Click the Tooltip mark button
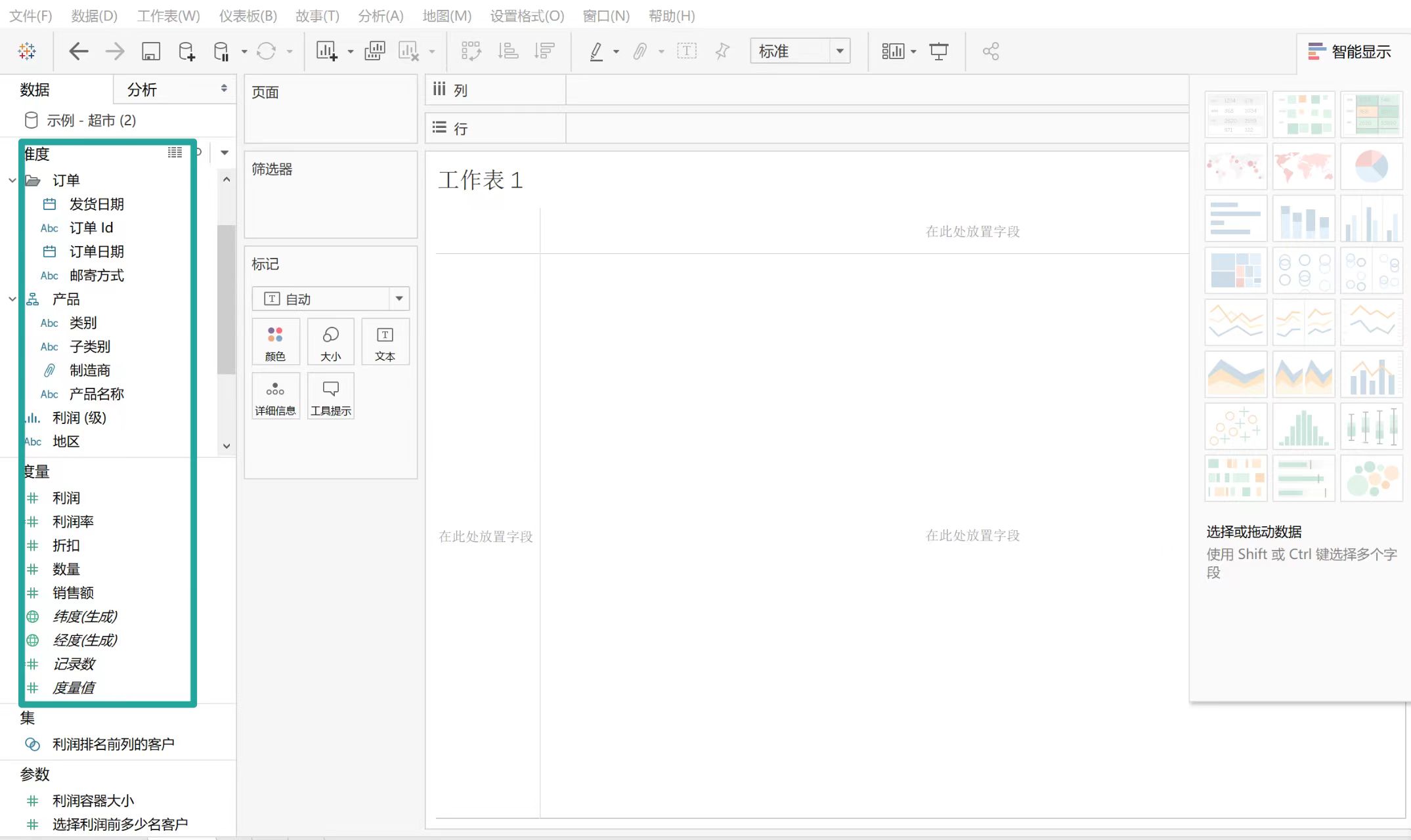This screenshot has height=840, width=1411. (x=330, y=396)
